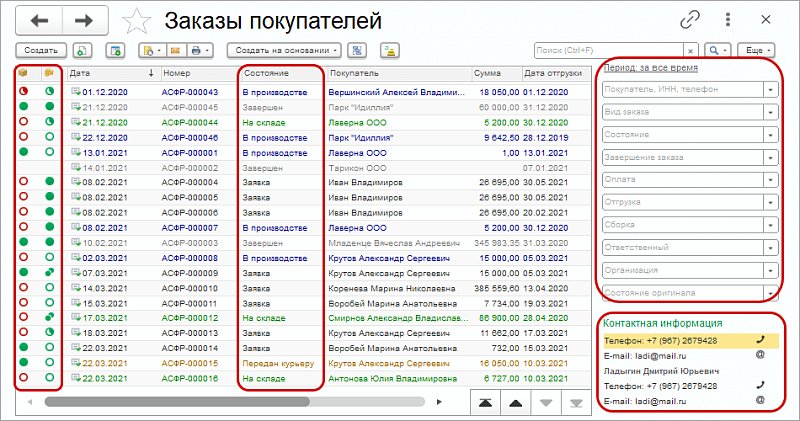This screenshot has width=800, height=421.
Task: Sort by the Дата column header
Action: 112,73
